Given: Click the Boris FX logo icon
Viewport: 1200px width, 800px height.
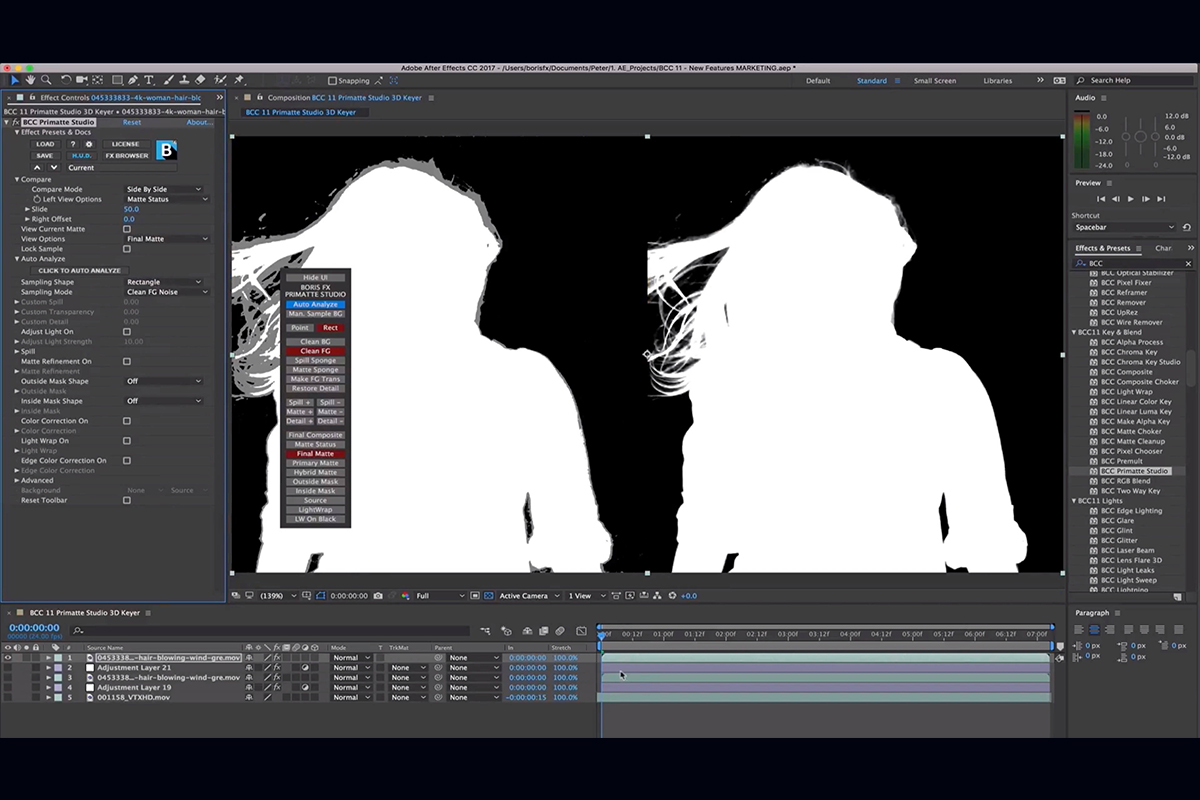Looking at the screenshot, I should [168, 150].
